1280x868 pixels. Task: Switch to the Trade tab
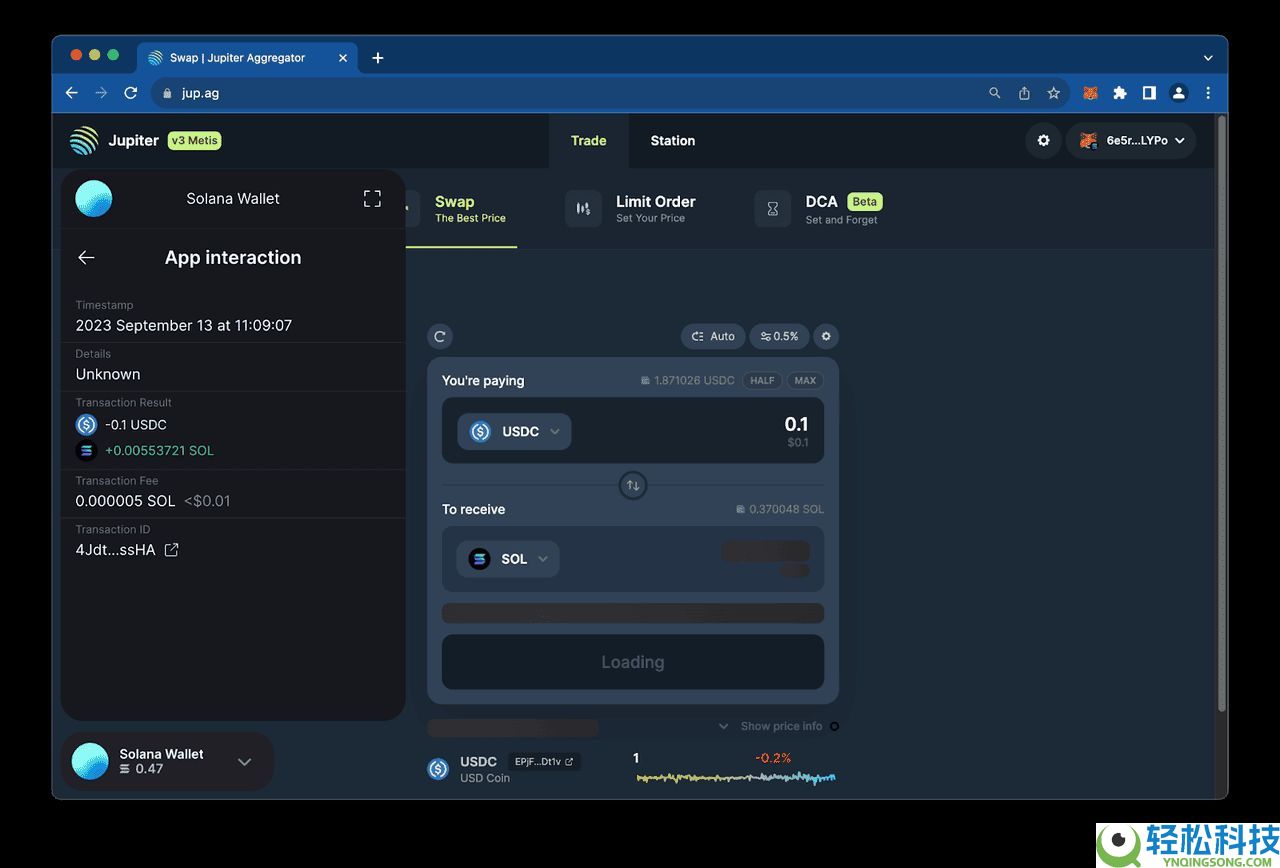(588, 141)
